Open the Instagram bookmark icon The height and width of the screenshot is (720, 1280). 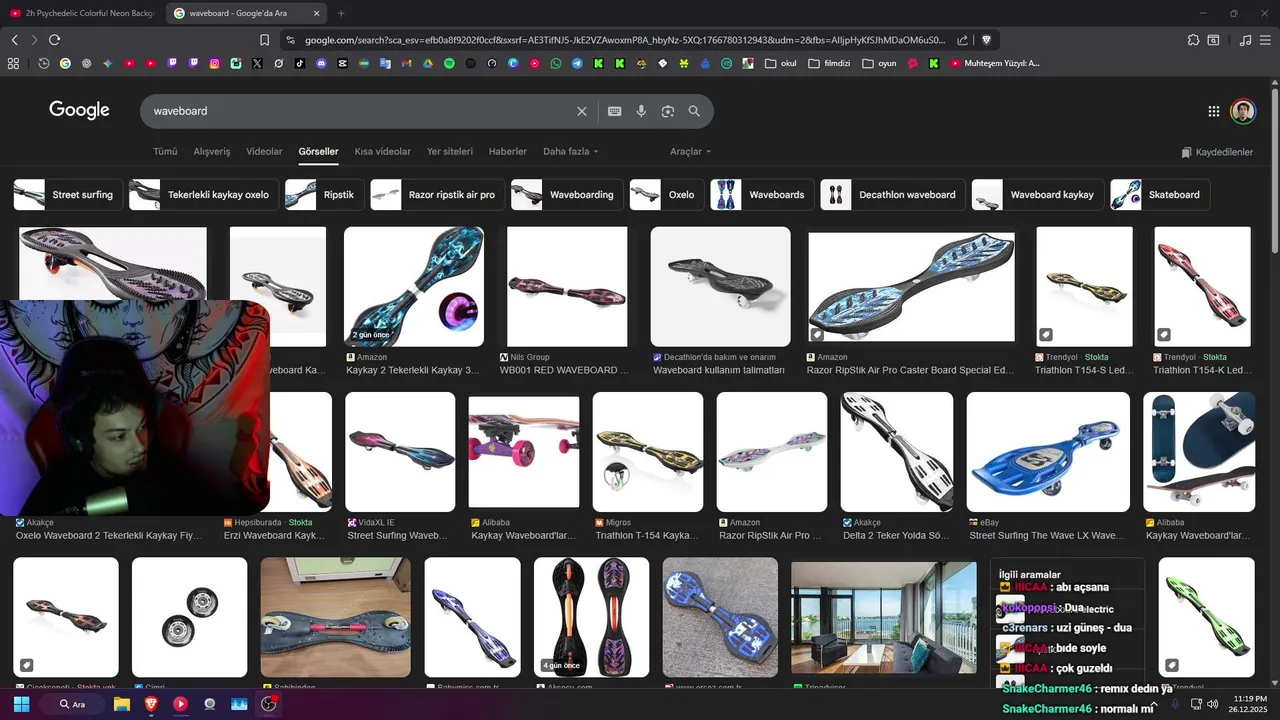(x=214, y=63)
